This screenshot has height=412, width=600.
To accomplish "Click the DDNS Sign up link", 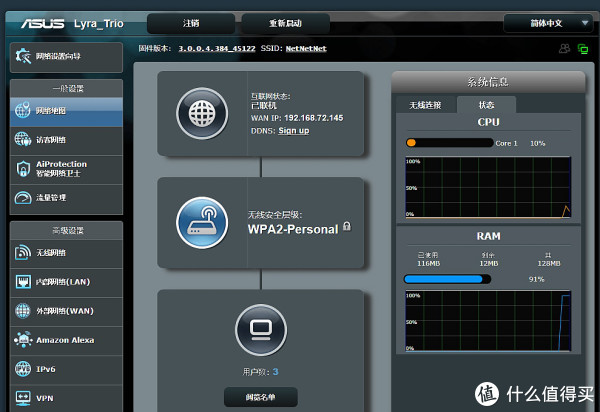I will [x=293, y=131].
